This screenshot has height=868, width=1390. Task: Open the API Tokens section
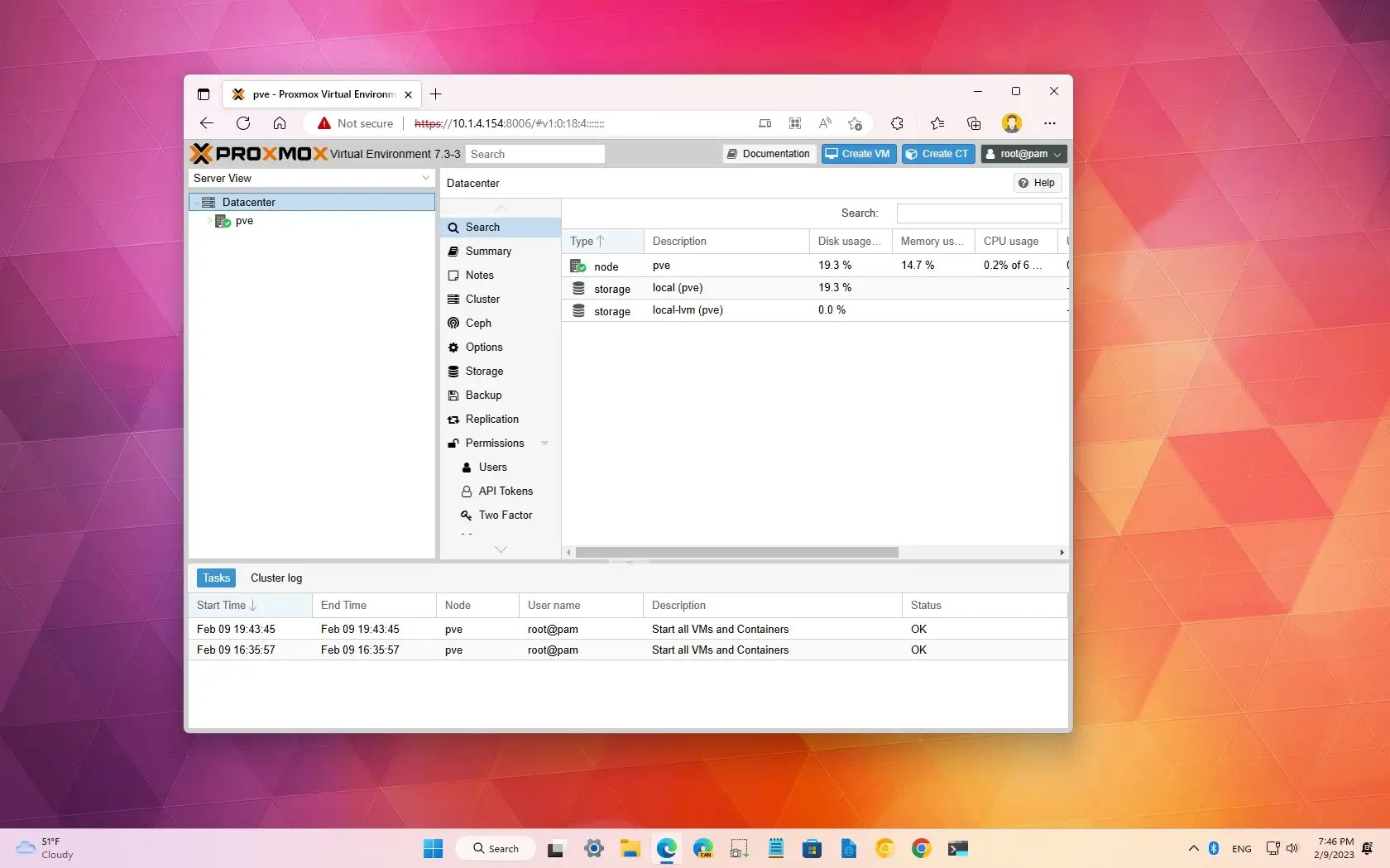click(506, 491)
